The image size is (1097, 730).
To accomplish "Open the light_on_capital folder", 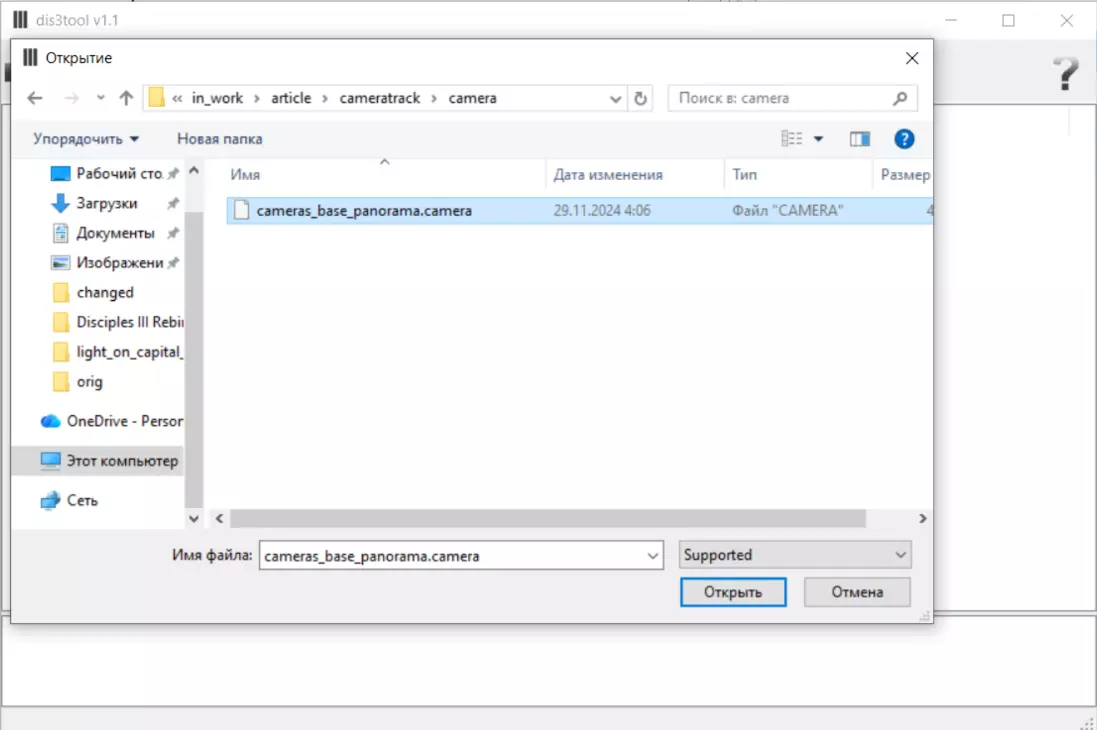I will (x=117, y=352).
